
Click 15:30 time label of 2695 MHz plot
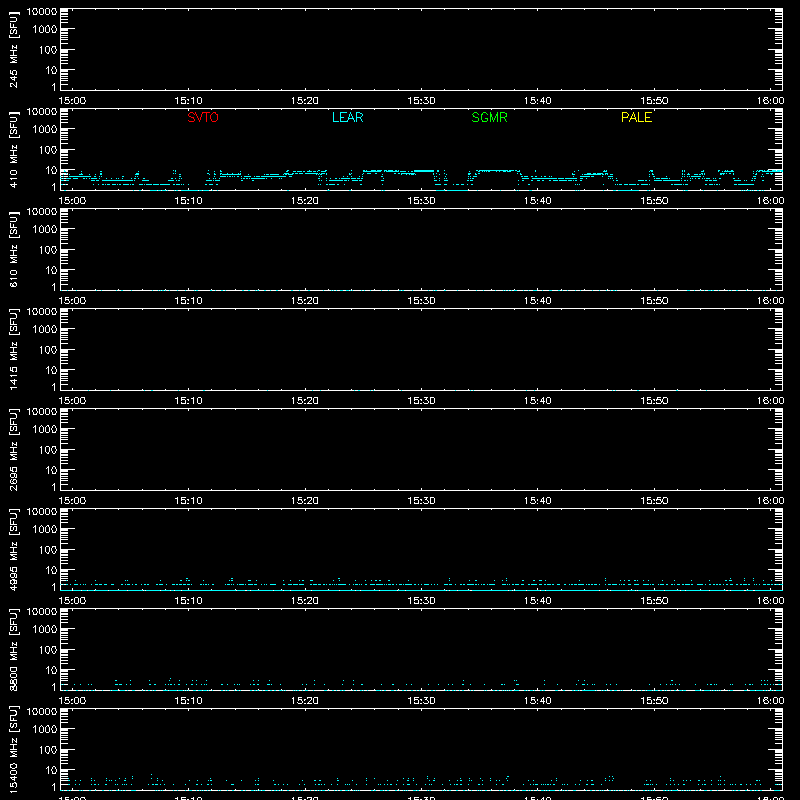(421, 501)
